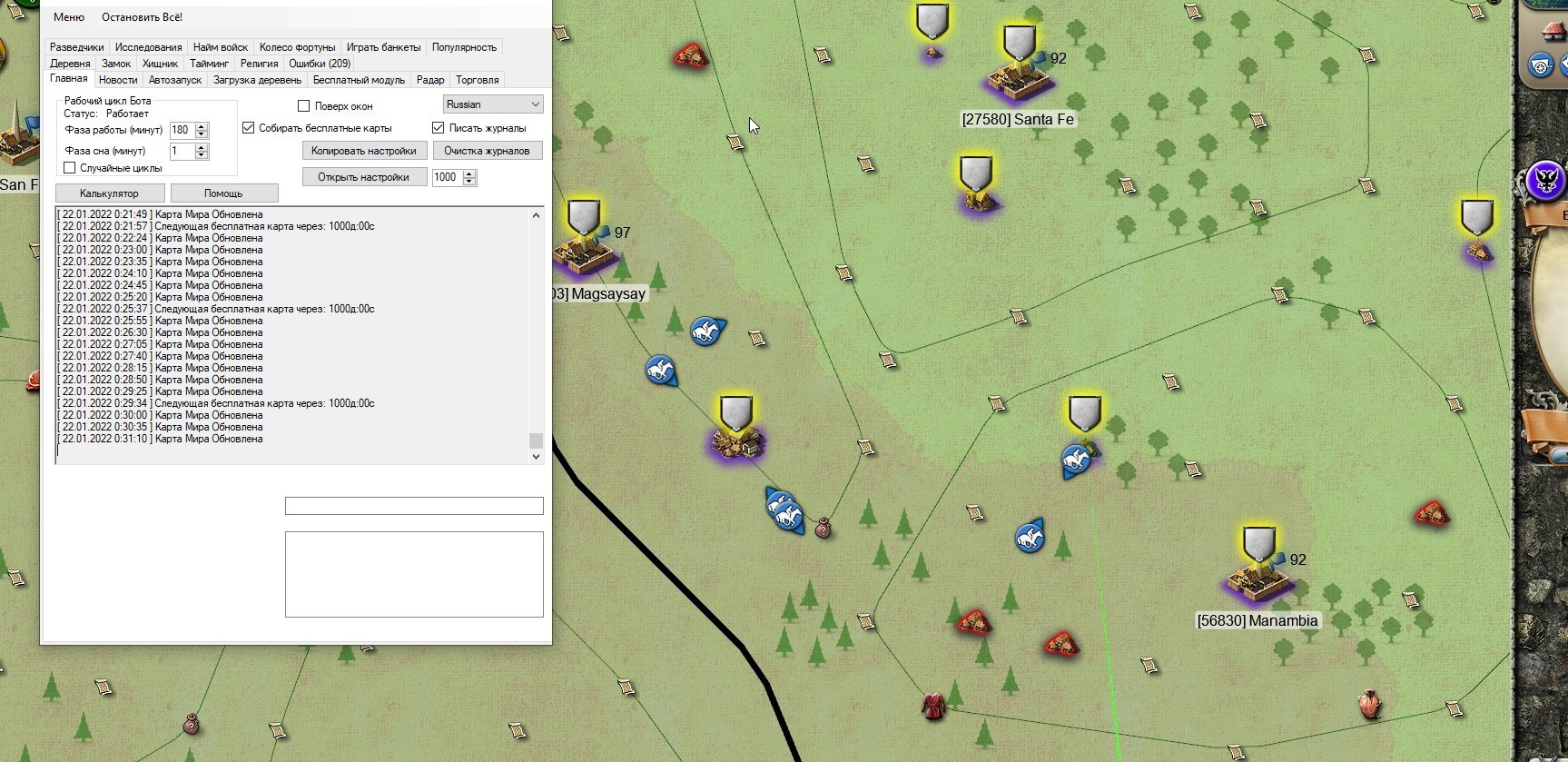The height and width of the screenshot is (762, 1568).
Task: Click the log scrollbar down arrow
Action: [x=536, y=457]
